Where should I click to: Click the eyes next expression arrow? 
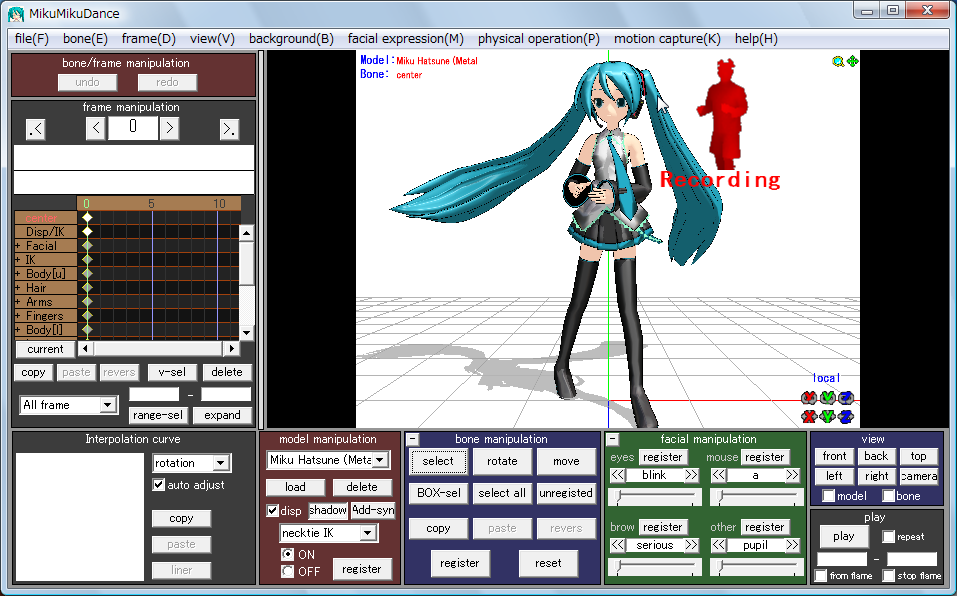691,475
